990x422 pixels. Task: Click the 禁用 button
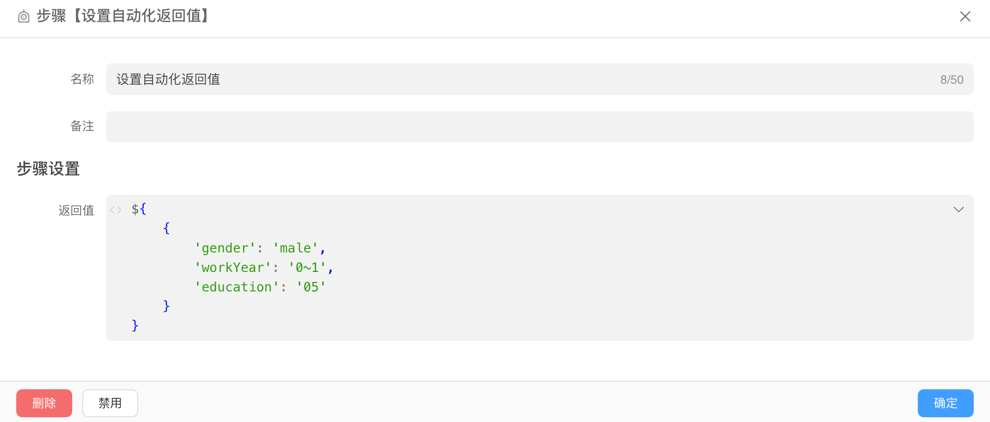pyautogui.click(x=110, y=403)
